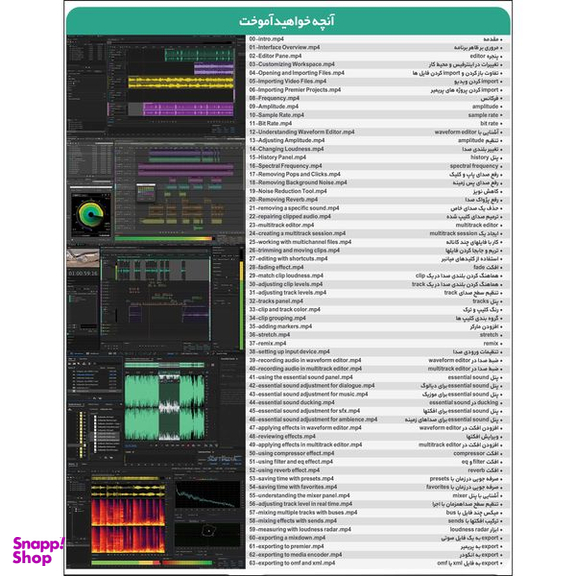Click '27-editing with shortcuts.mp4'

click(x=288, y=259)
